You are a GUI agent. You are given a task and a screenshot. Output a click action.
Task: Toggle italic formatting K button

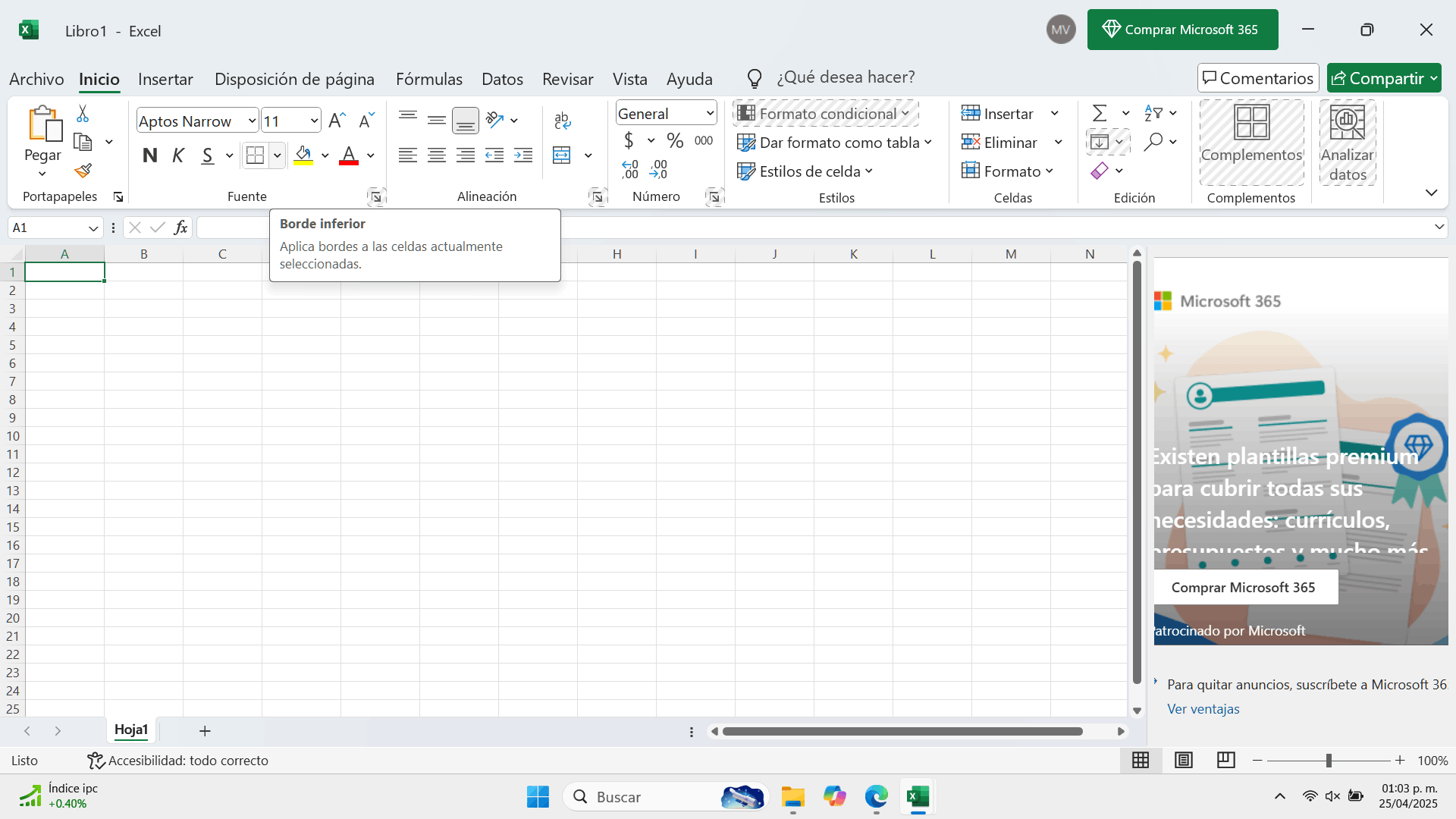(178, 155)
